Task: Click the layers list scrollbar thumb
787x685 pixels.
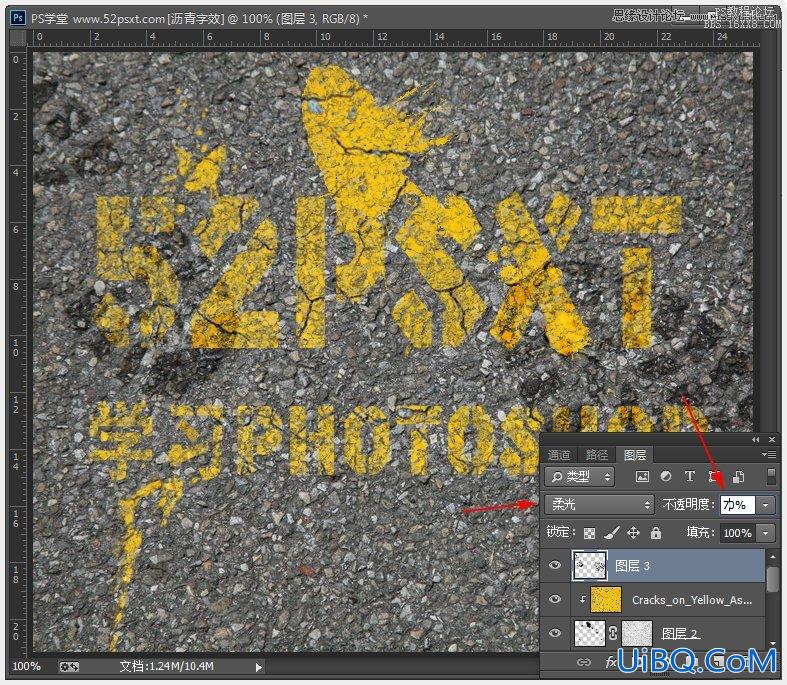Action: [x=773, y=580]
